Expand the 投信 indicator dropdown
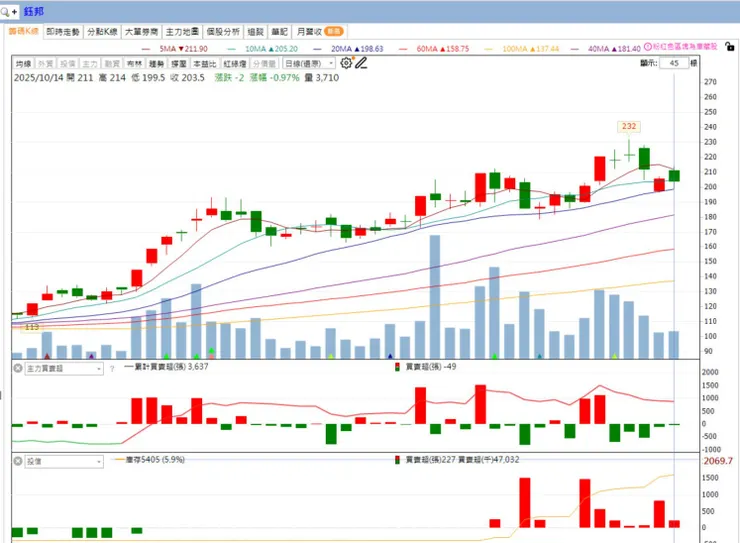 tap(64, 461)
